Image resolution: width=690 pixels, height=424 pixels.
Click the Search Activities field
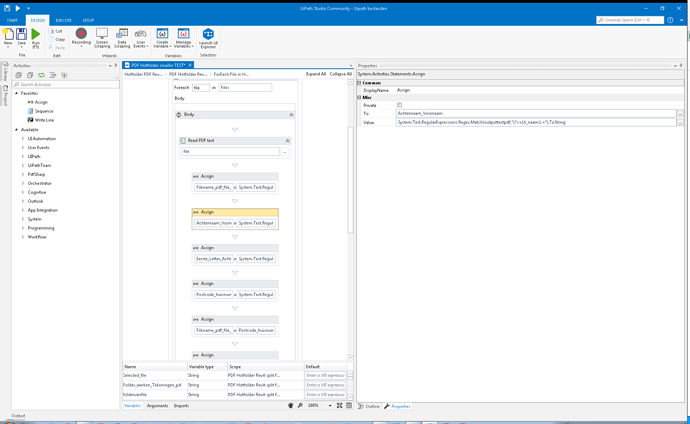[x=66, y=84]
